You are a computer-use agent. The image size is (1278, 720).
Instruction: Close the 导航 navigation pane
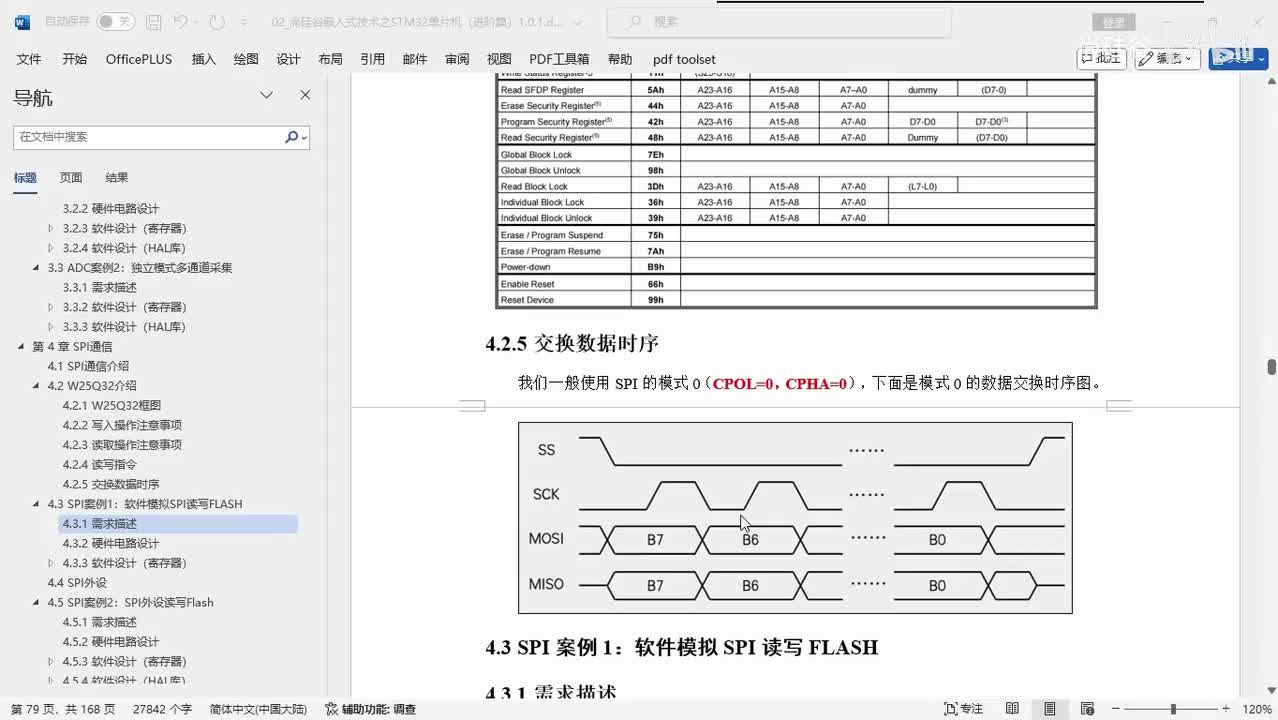pos(305,95)
